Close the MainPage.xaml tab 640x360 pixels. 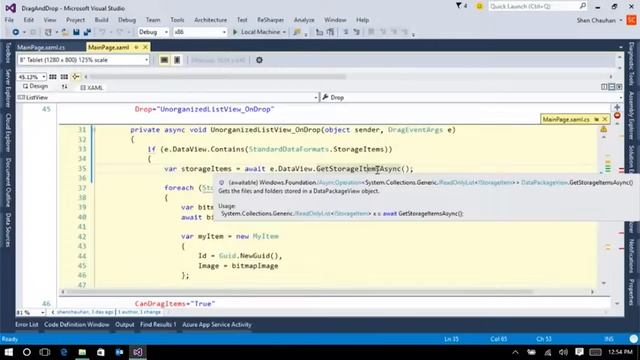coord(145,47)
